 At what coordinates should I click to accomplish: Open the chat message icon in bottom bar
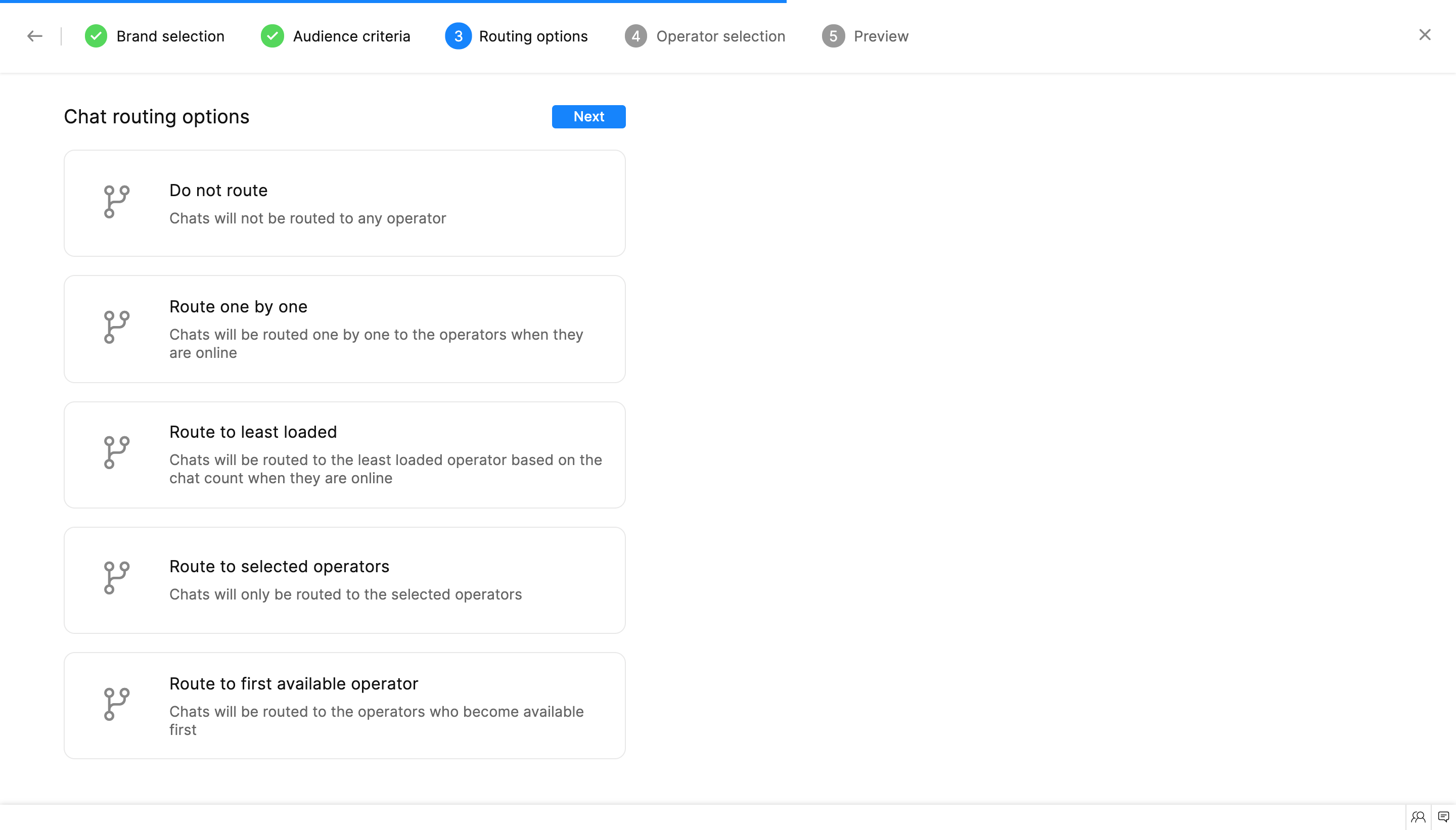[1443, 817]
